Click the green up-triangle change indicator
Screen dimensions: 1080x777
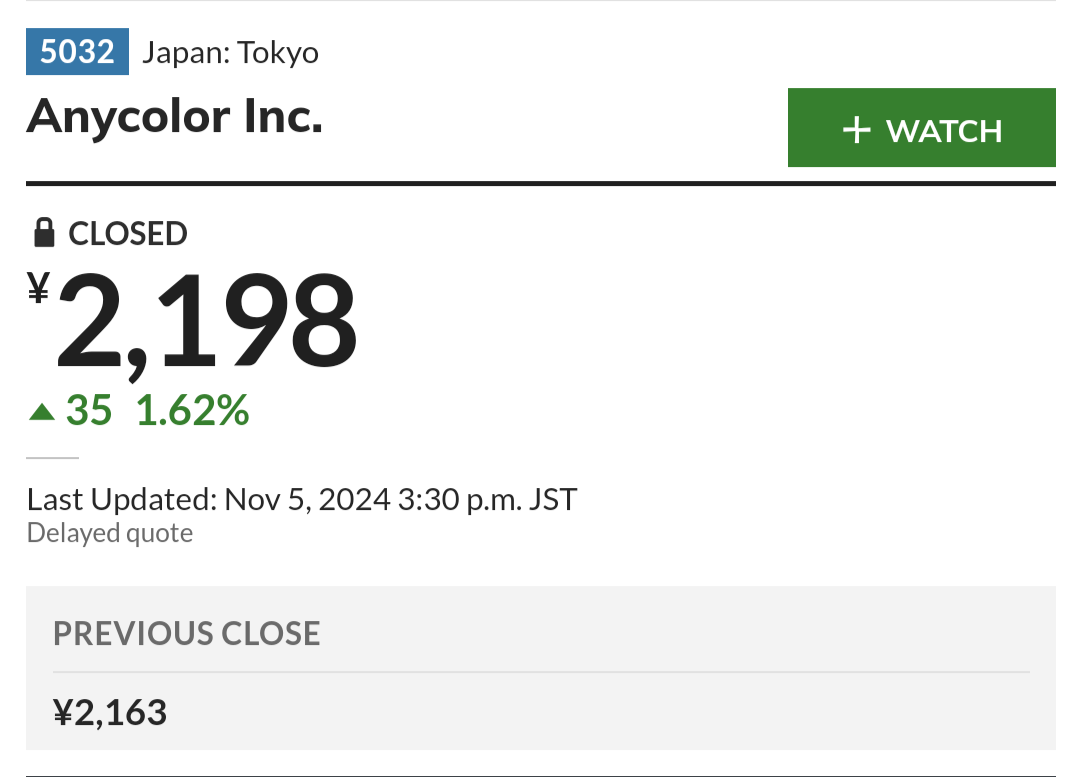pos(42,412)
